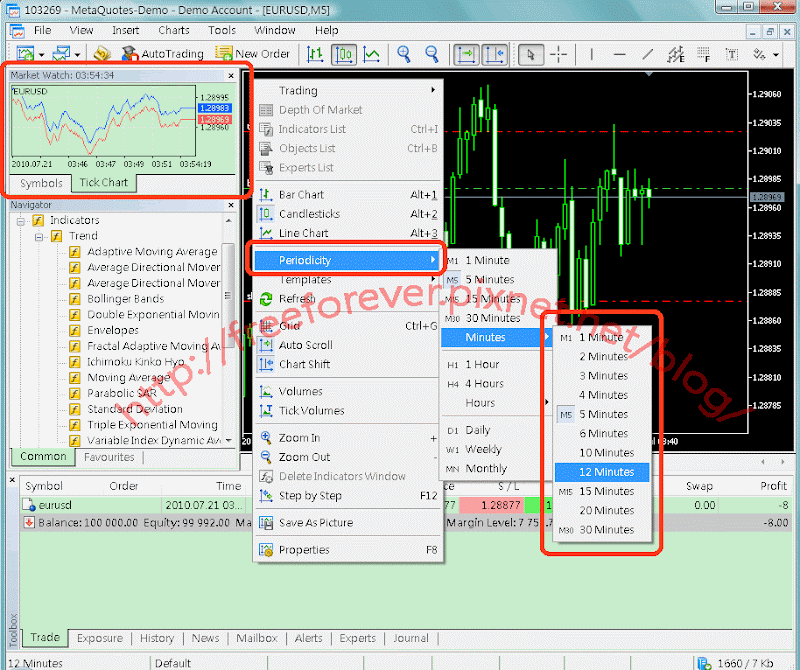Select the crosshair tool

[559, 54]
